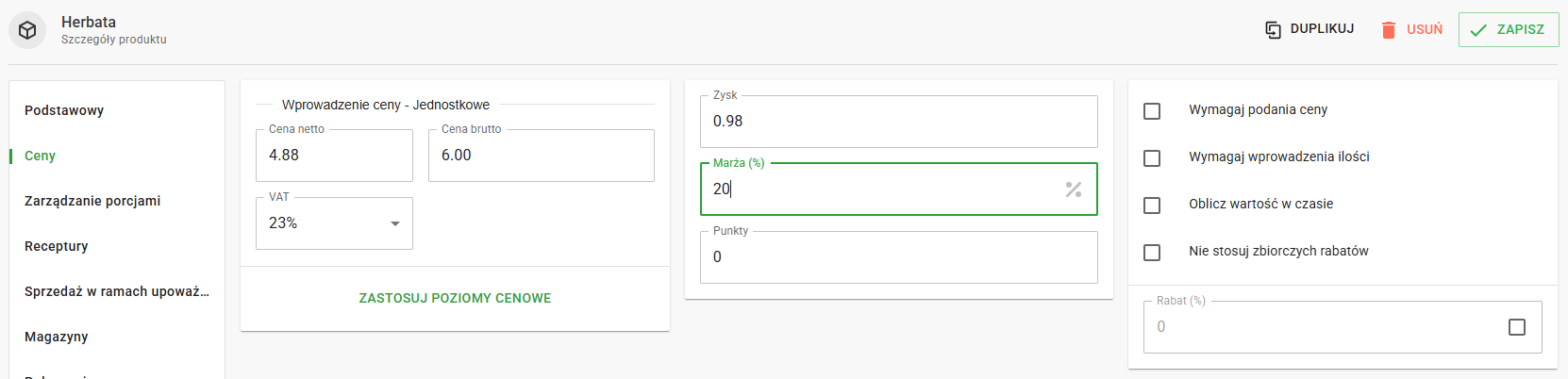Click the percent icon in Marża field

1073,189
